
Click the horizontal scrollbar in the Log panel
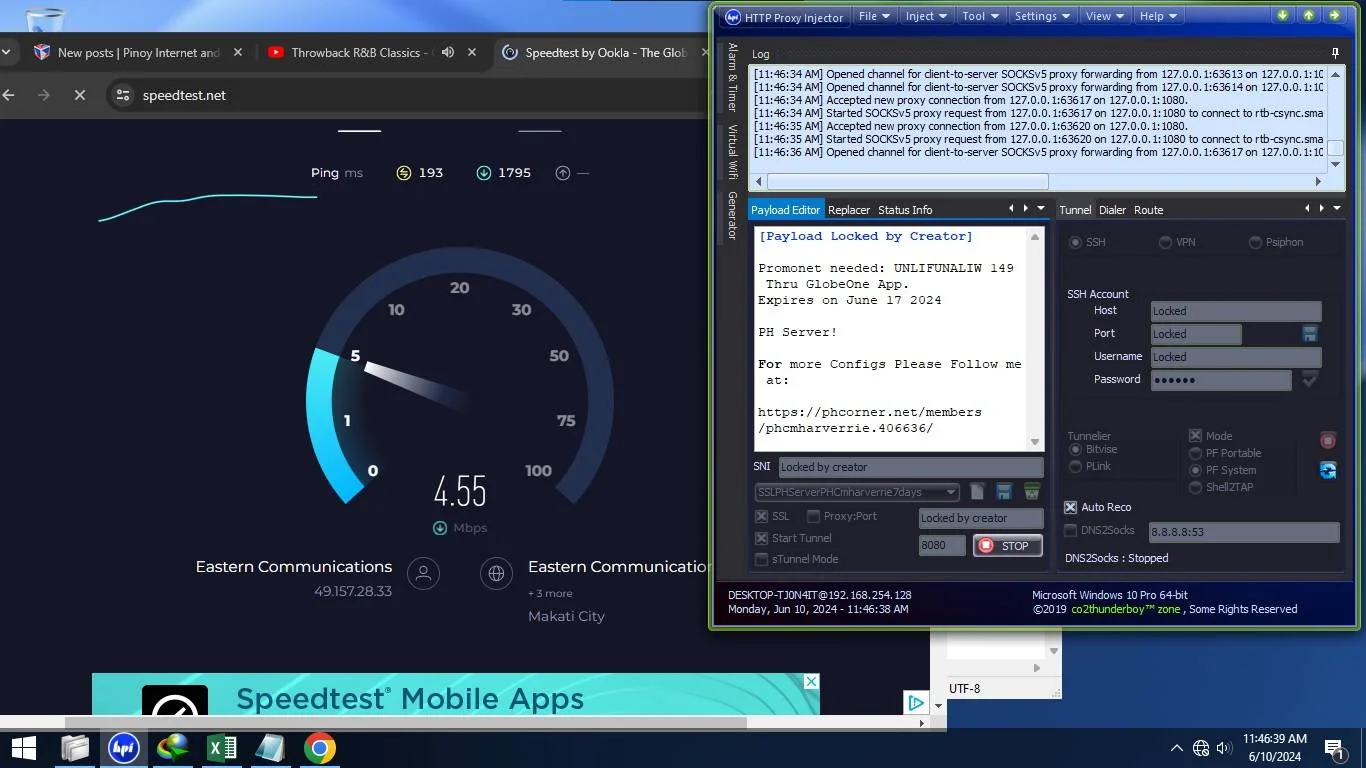pos(908,181)
